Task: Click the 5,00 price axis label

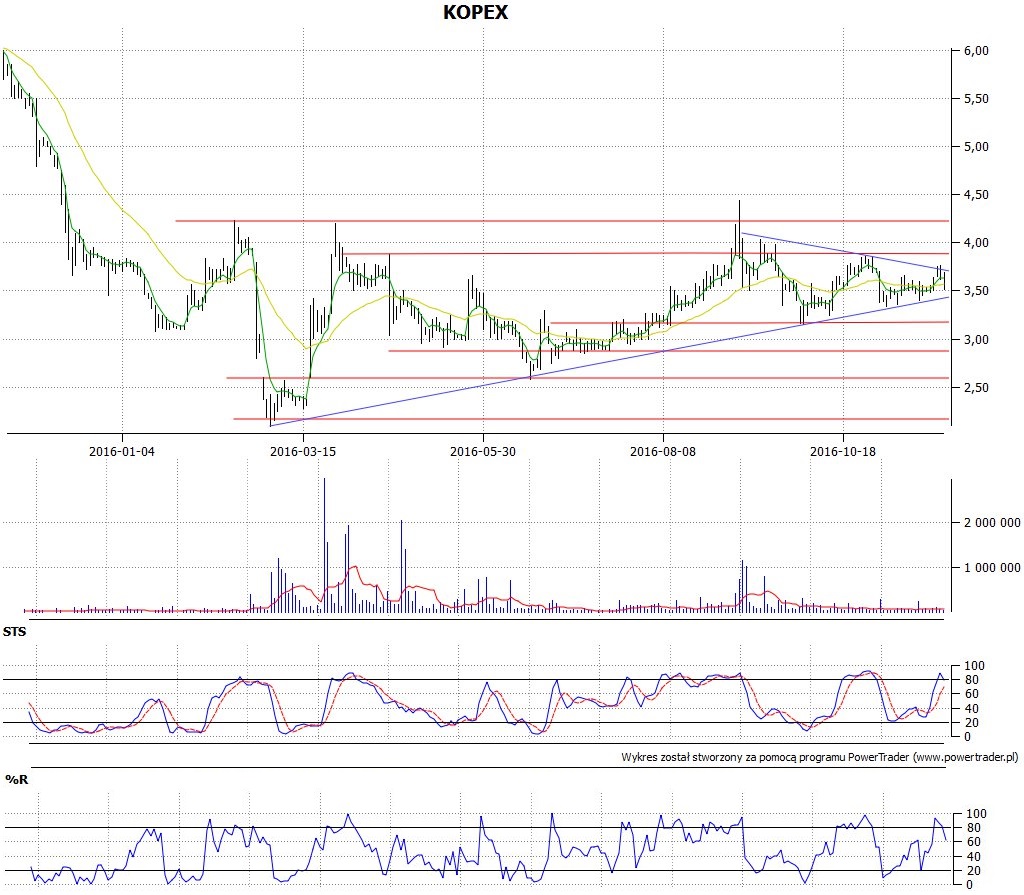Action: [x=976, y=147]
